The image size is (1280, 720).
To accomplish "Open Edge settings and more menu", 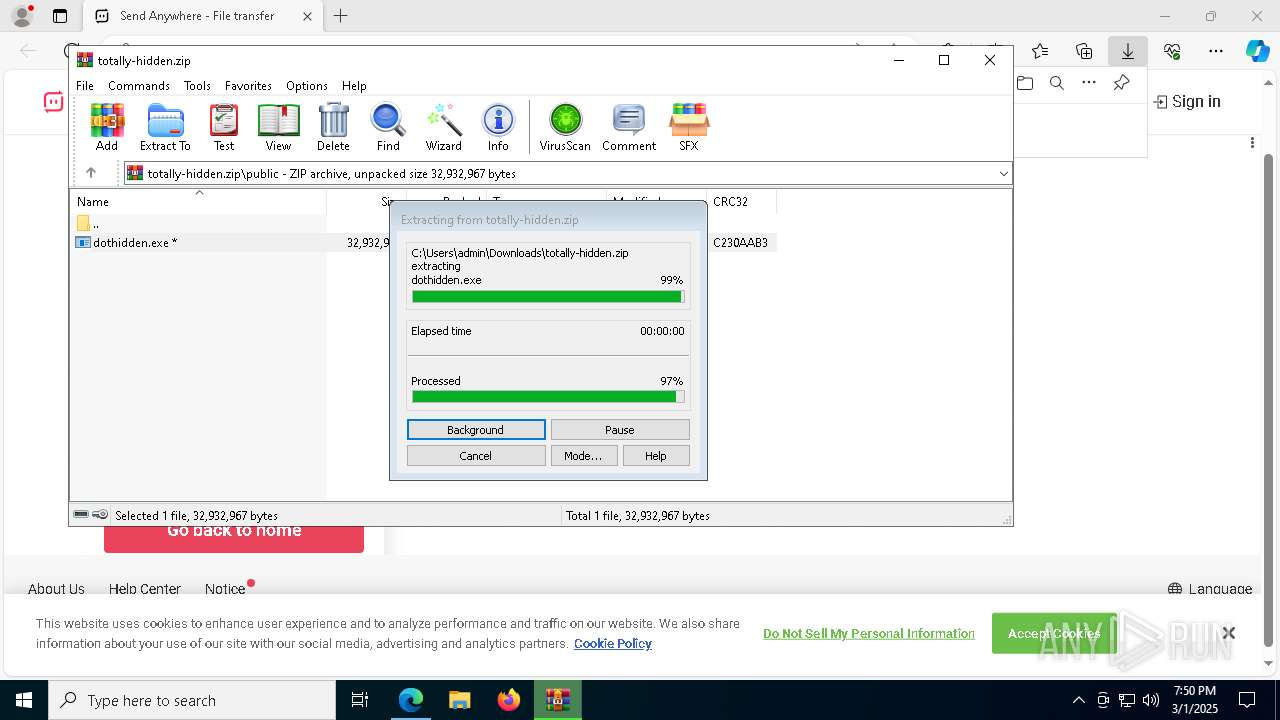I will pyautogui.click(x=1216, y=51).
